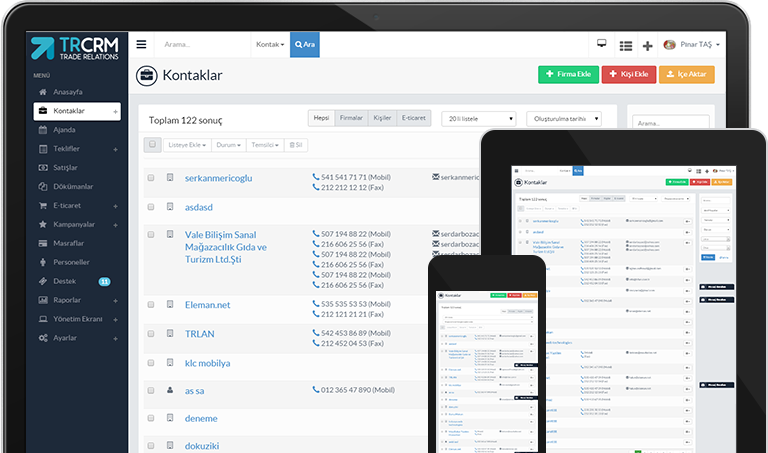This screenshot has height=453, width=768.
Task: Expand the Raporlar submenu plus
Action: pos(116,301)
